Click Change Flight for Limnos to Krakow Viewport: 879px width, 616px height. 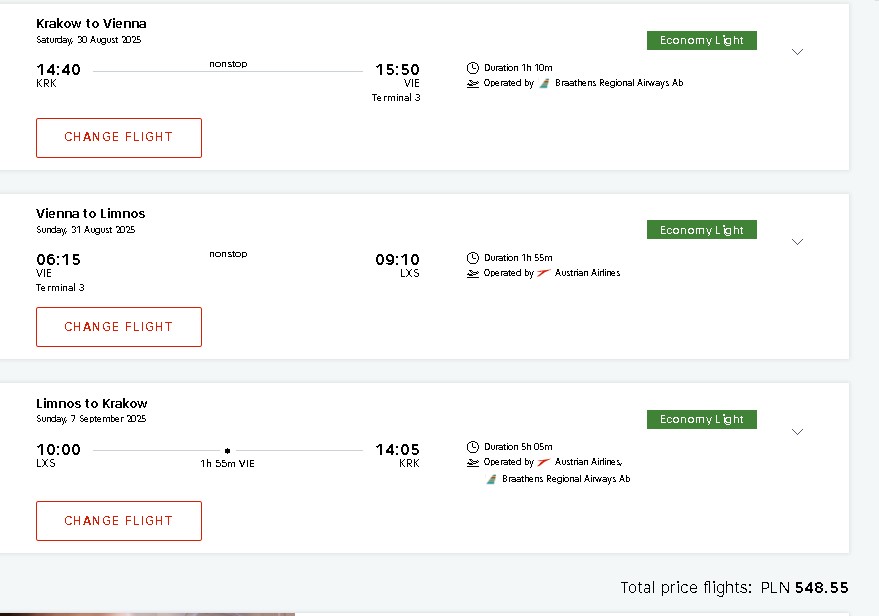119,521
